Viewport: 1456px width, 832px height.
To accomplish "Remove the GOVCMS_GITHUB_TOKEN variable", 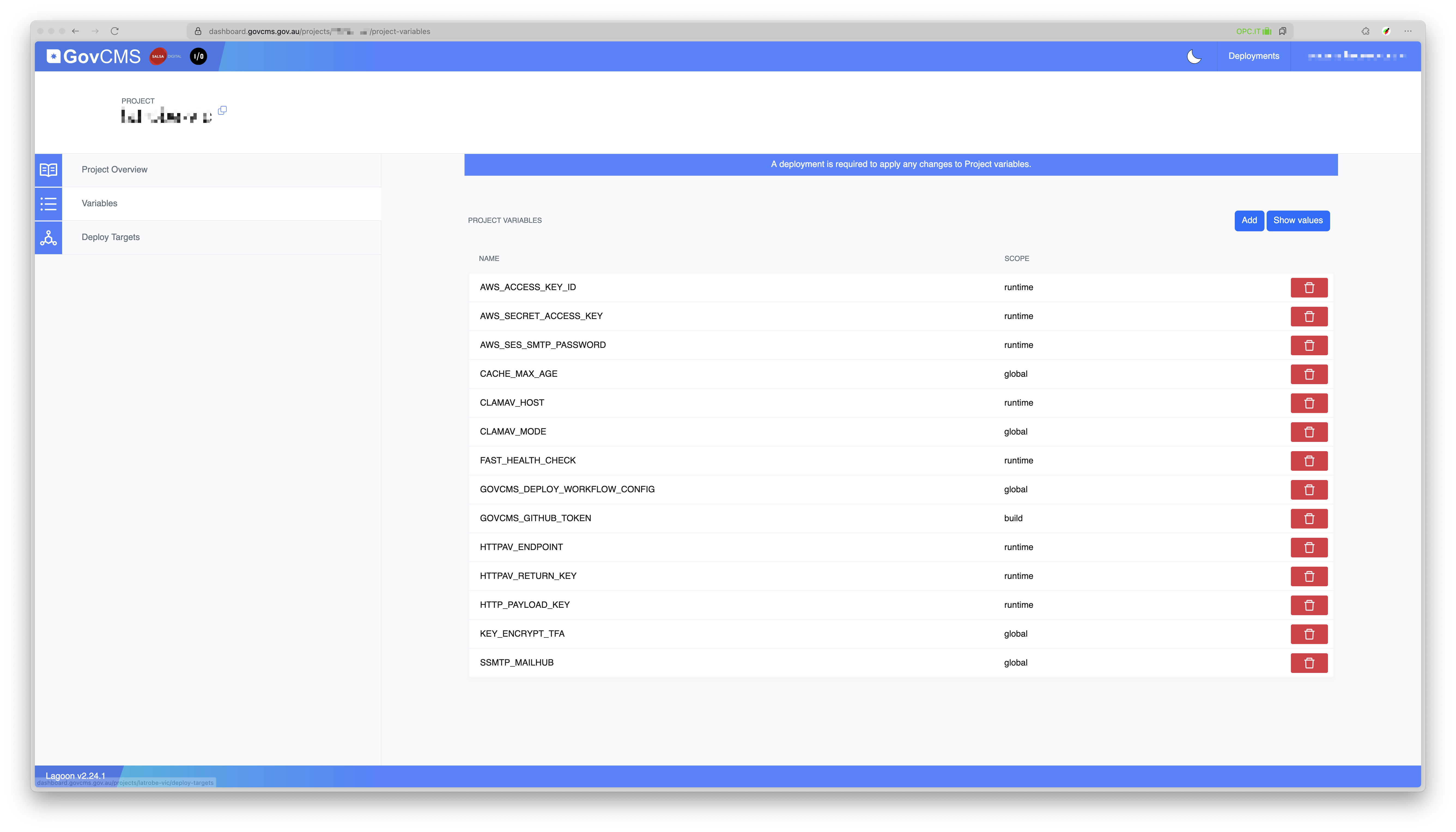I will [1309, 518].
